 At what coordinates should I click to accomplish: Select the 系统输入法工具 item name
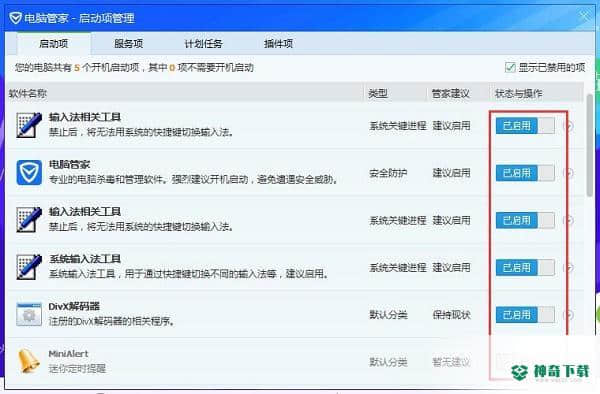(85, 259)
